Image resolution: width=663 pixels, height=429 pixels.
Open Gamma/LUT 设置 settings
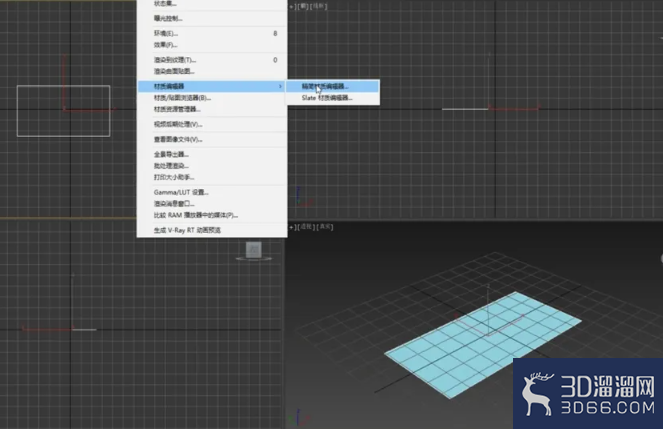(x=212, y=192)
